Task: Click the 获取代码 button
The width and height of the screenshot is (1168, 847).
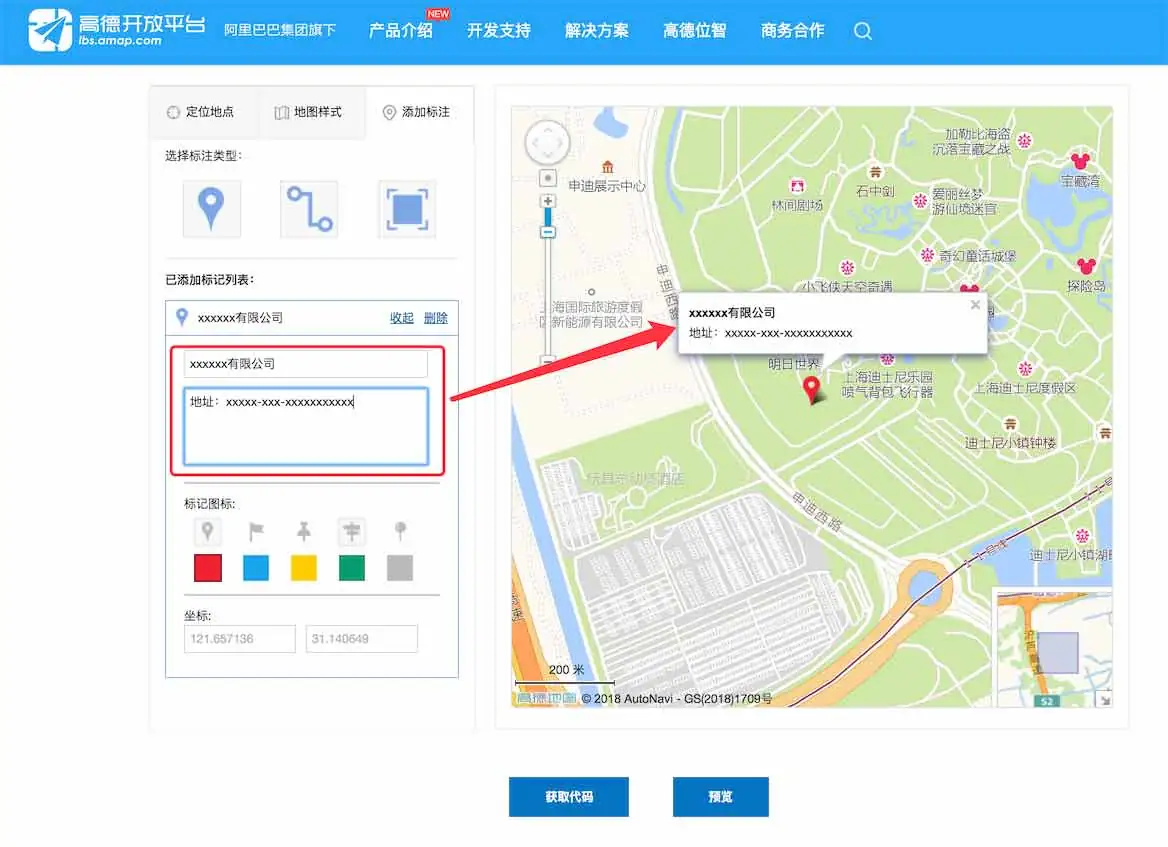Action: pyautogui.click(x=568, y=797)
